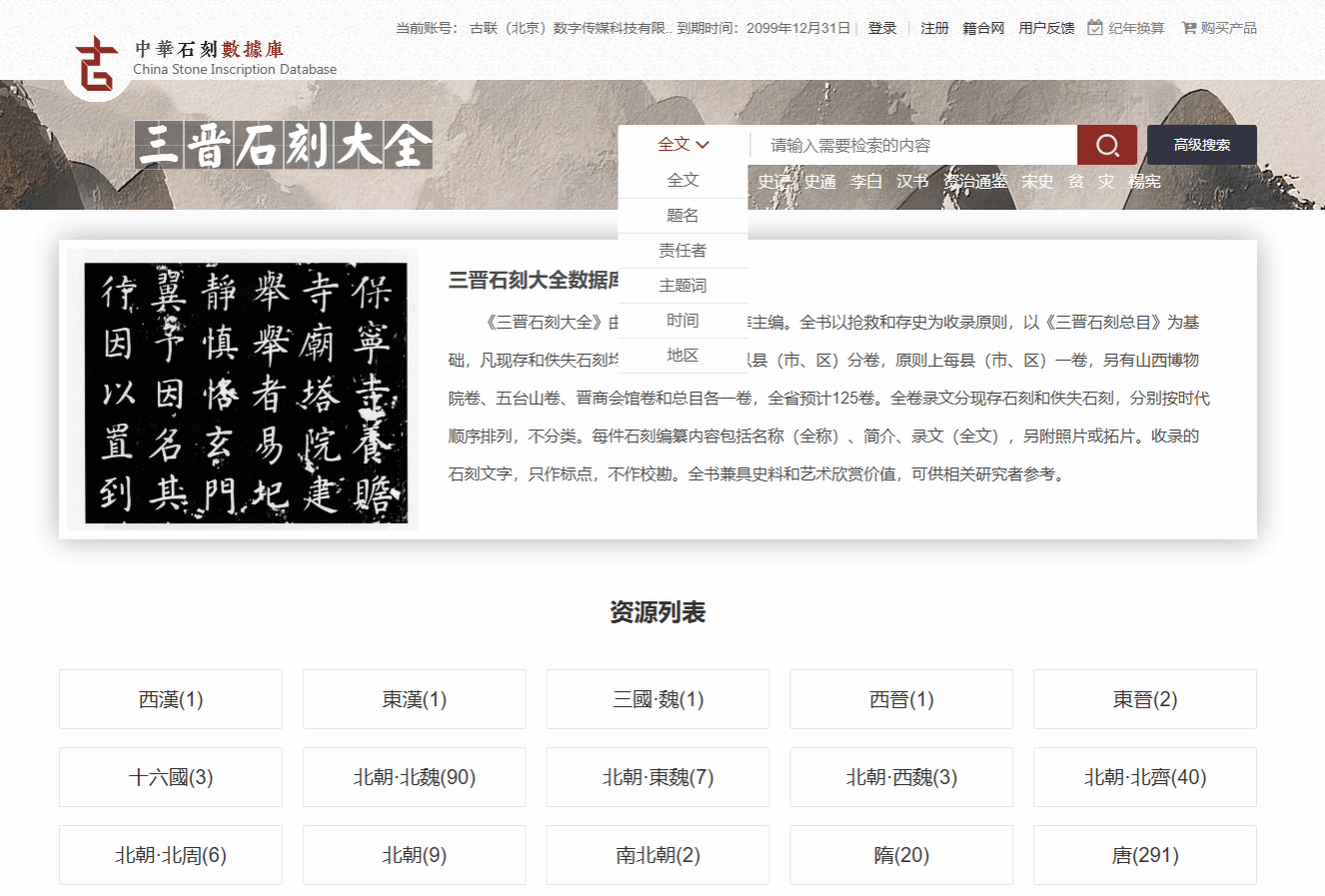Click the red 古 site logo
The width and height of the screenshot is (1325, 896).
tap(97, 65)
